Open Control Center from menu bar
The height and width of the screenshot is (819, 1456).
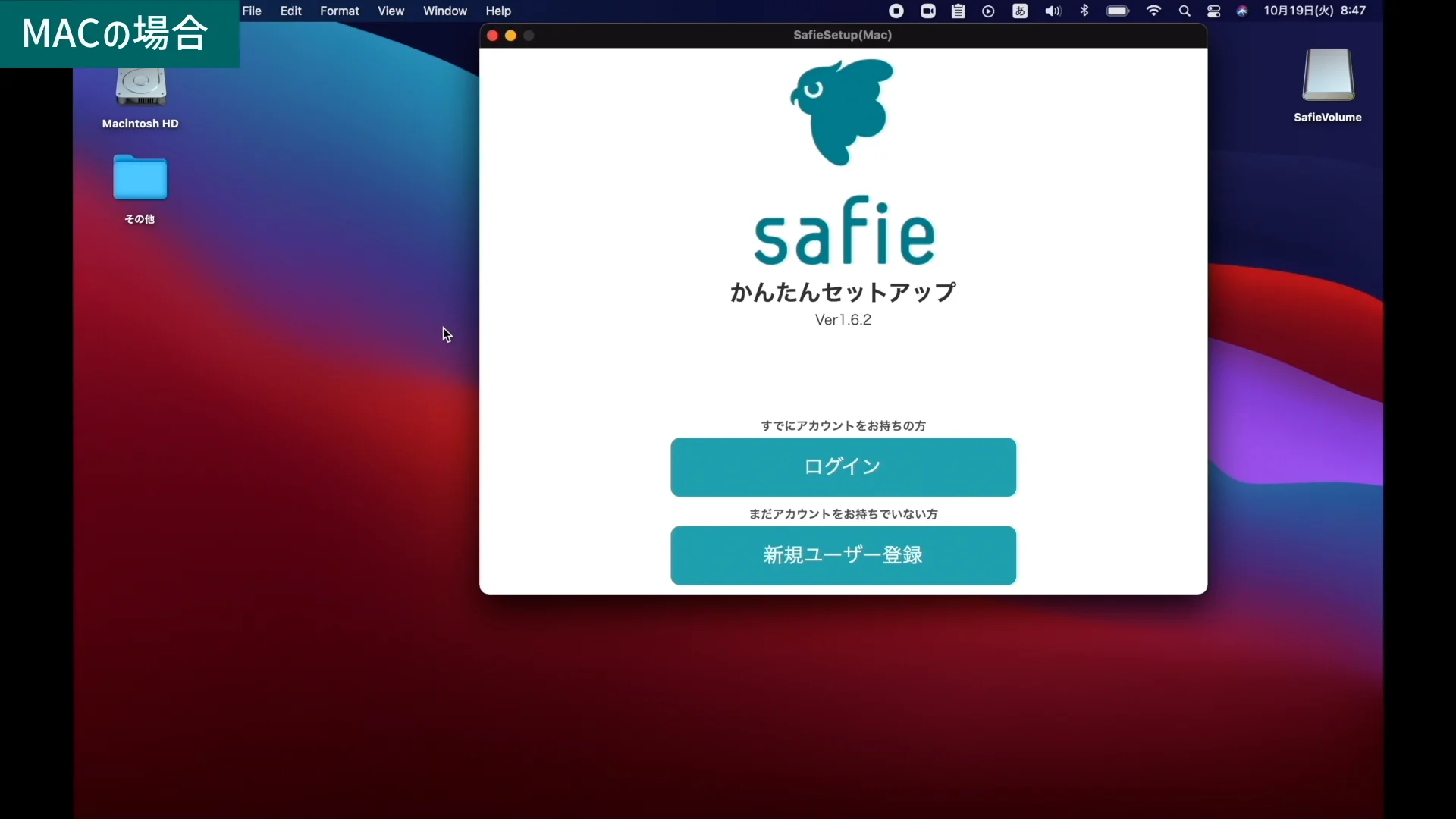[1213, 11]
